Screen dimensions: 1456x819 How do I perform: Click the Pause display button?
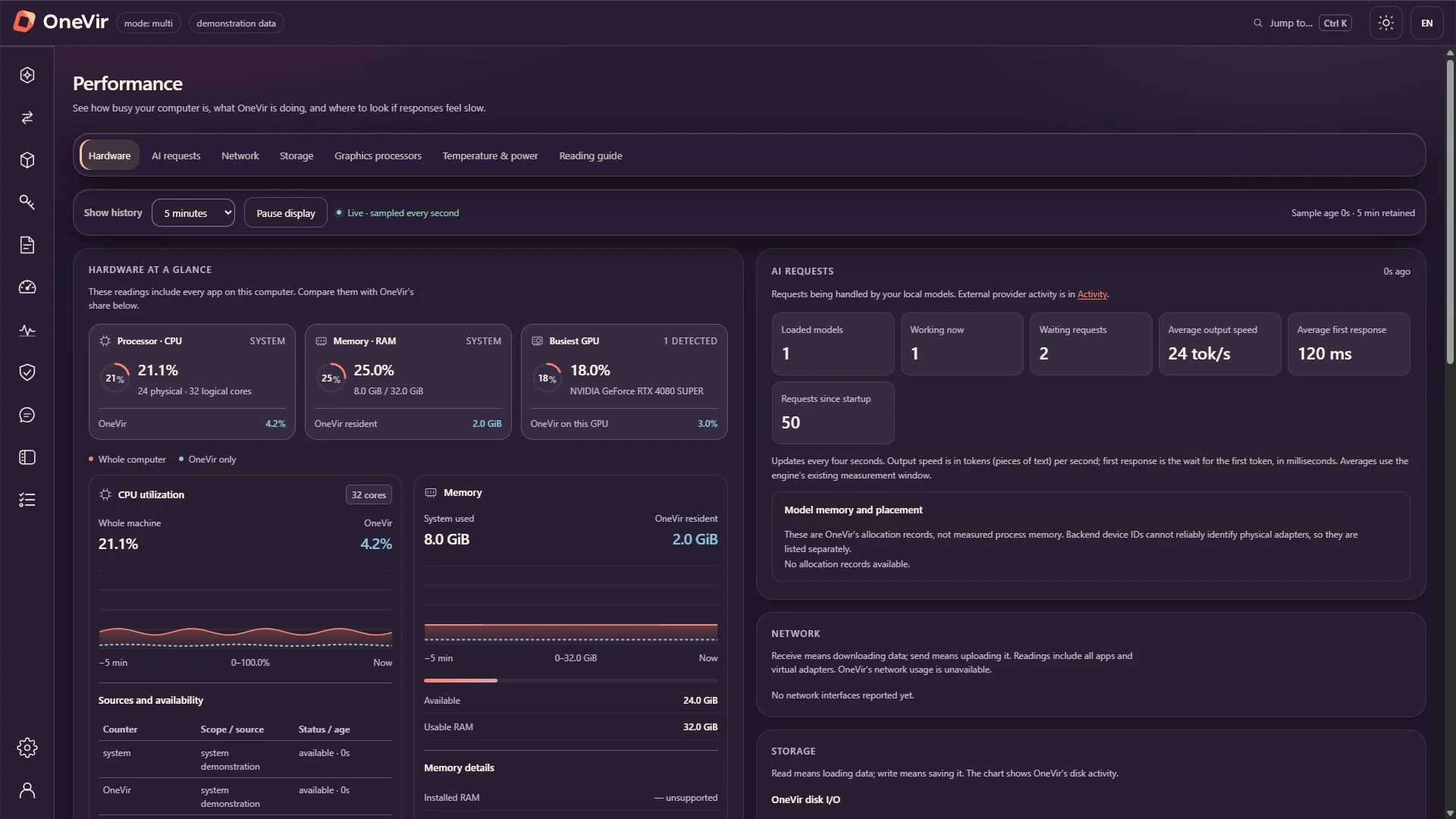pos(286,213)
